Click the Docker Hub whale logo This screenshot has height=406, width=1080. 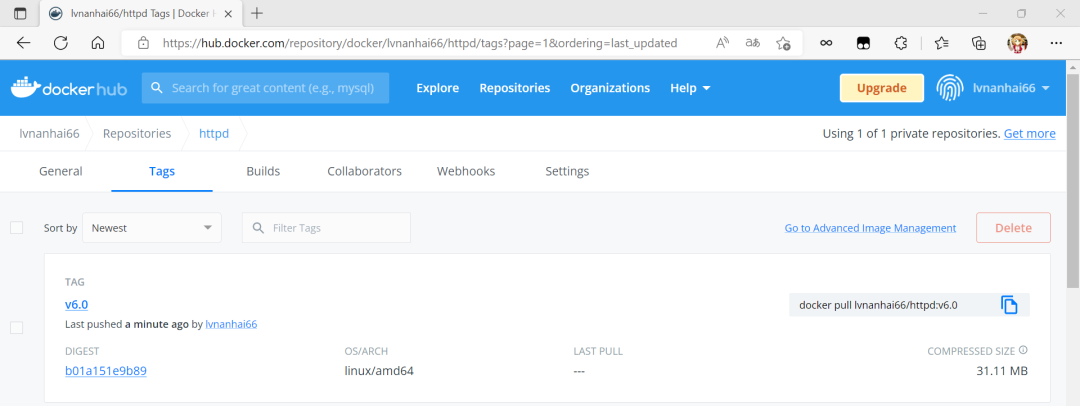[68, 88]
